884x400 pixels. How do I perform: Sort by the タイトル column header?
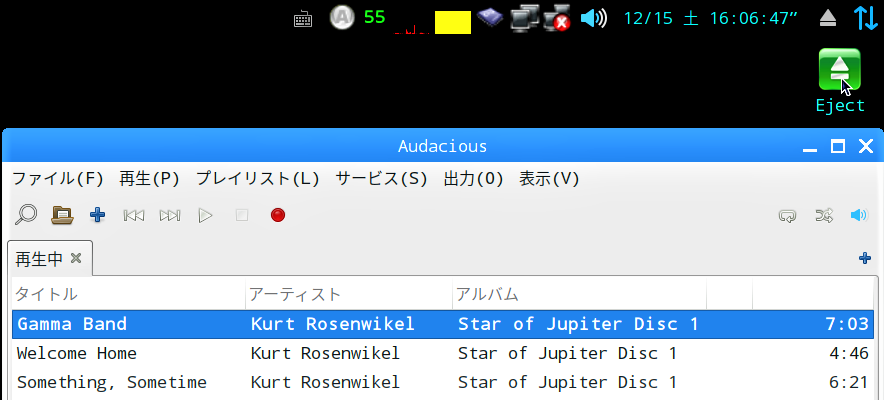[x=129, y=294]
